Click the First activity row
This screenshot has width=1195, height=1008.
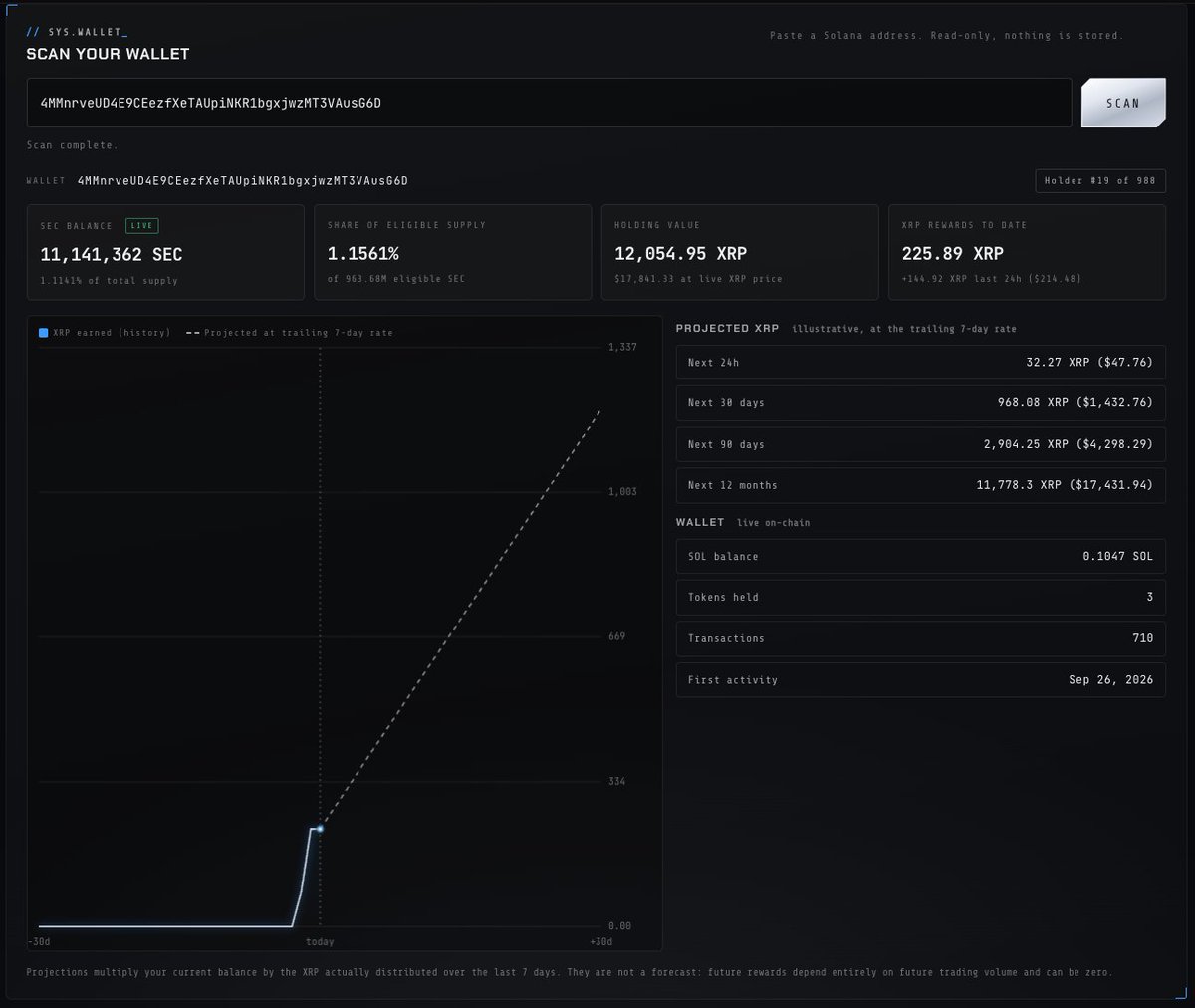[920, 679]
